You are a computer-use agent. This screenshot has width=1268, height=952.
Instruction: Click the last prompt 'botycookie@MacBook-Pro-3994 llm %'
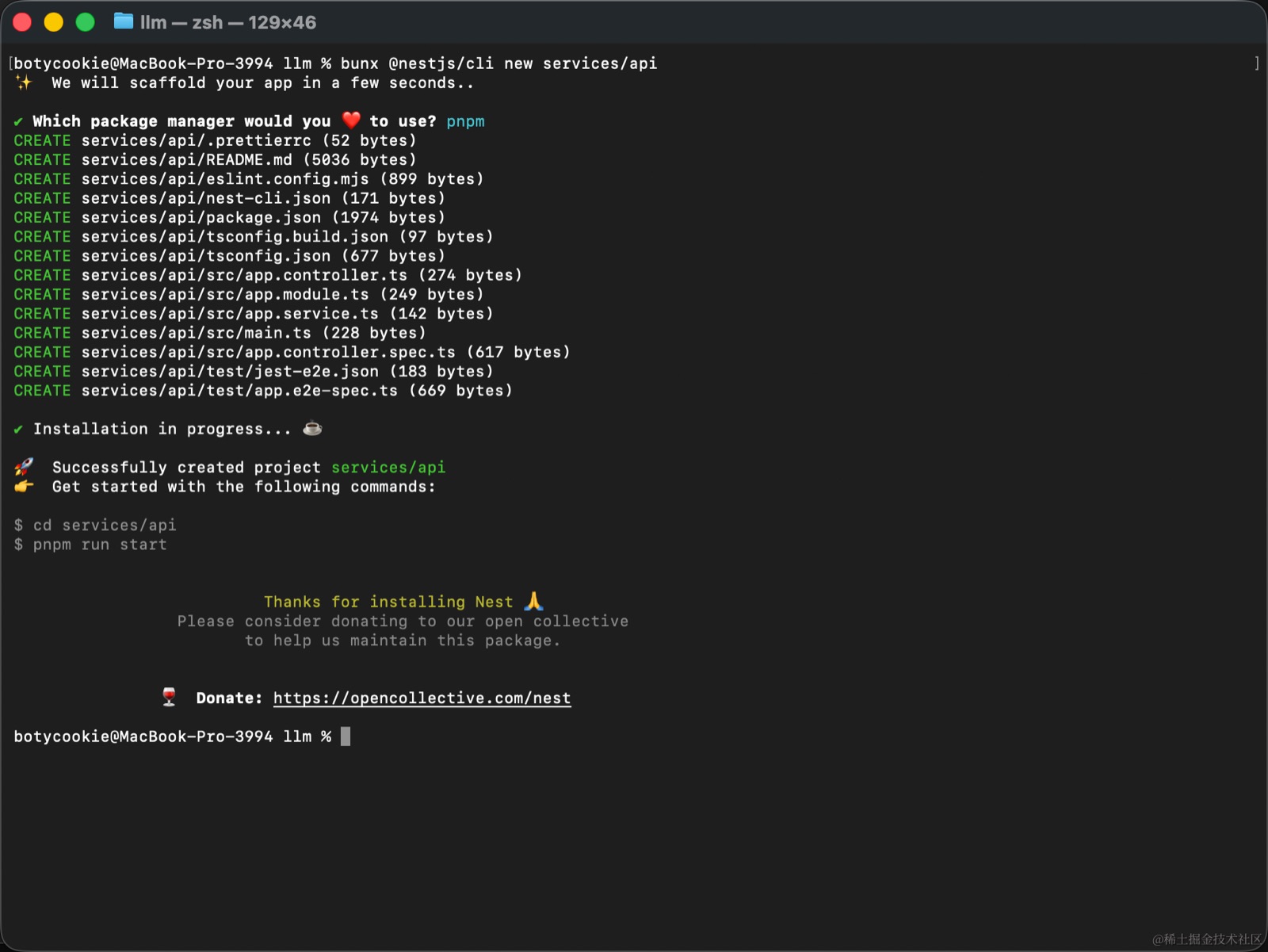(173, 736)
